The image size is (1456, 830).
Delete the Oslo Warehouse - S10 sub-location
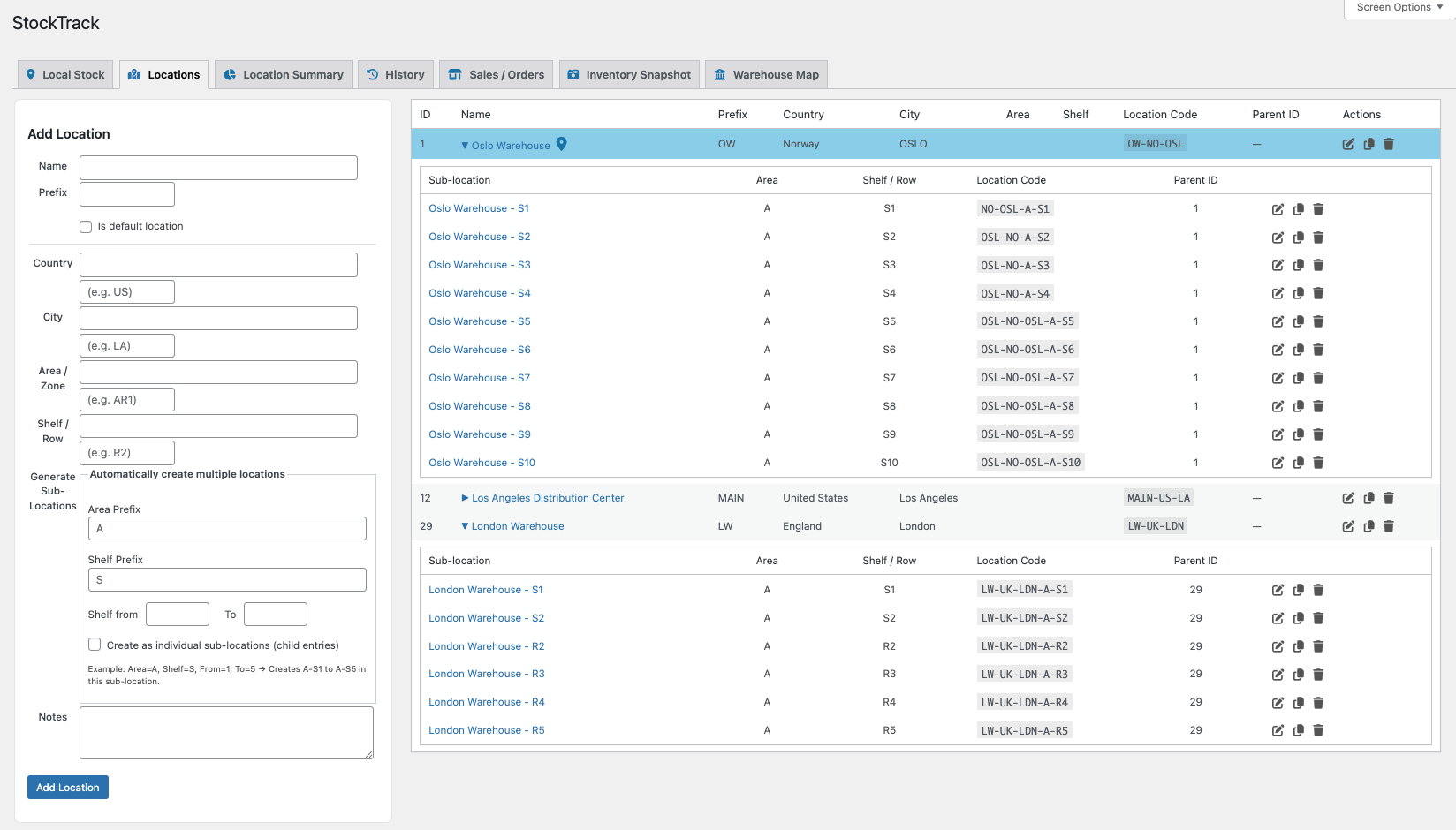click(x=1318, y=463)
